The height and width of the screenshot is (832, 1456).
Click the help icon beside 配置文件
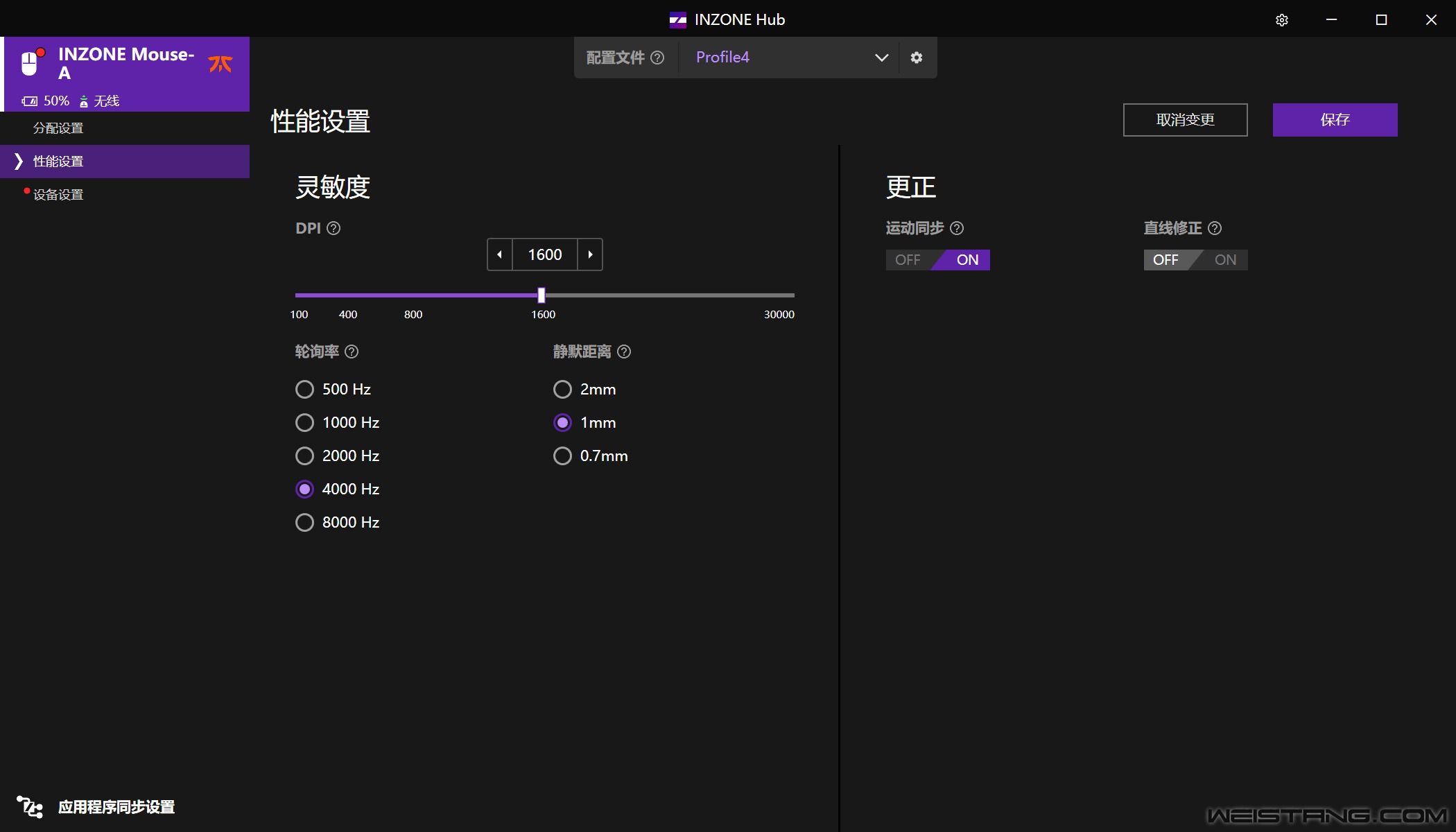coord(657,58)
